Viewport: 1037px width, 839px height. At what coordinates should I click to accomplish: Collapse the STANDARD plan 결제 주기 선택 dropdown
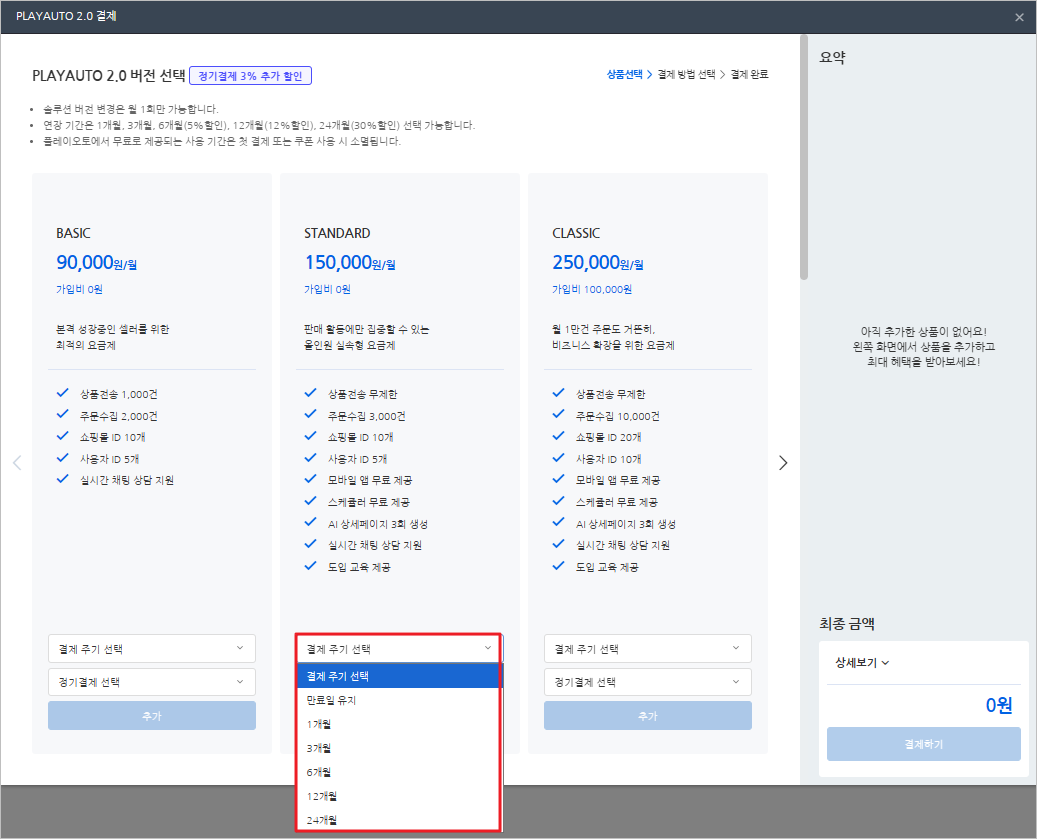click(398, 649)
